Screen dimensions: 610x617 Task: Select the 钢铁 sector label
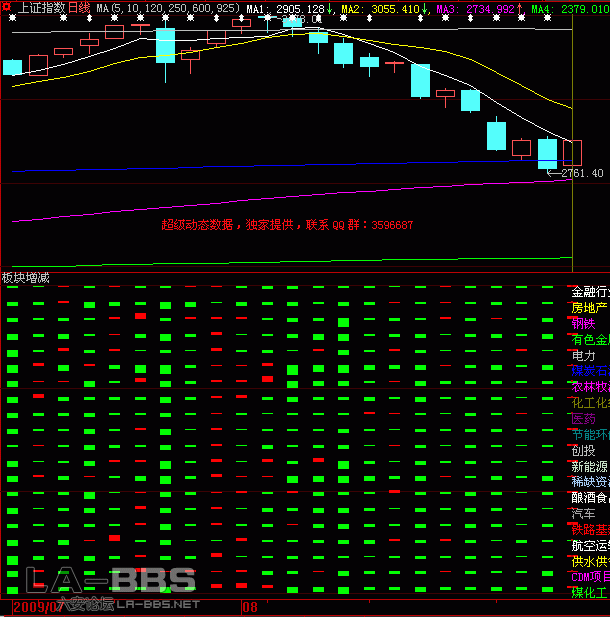pyautogui.click(x=582, y=323)
